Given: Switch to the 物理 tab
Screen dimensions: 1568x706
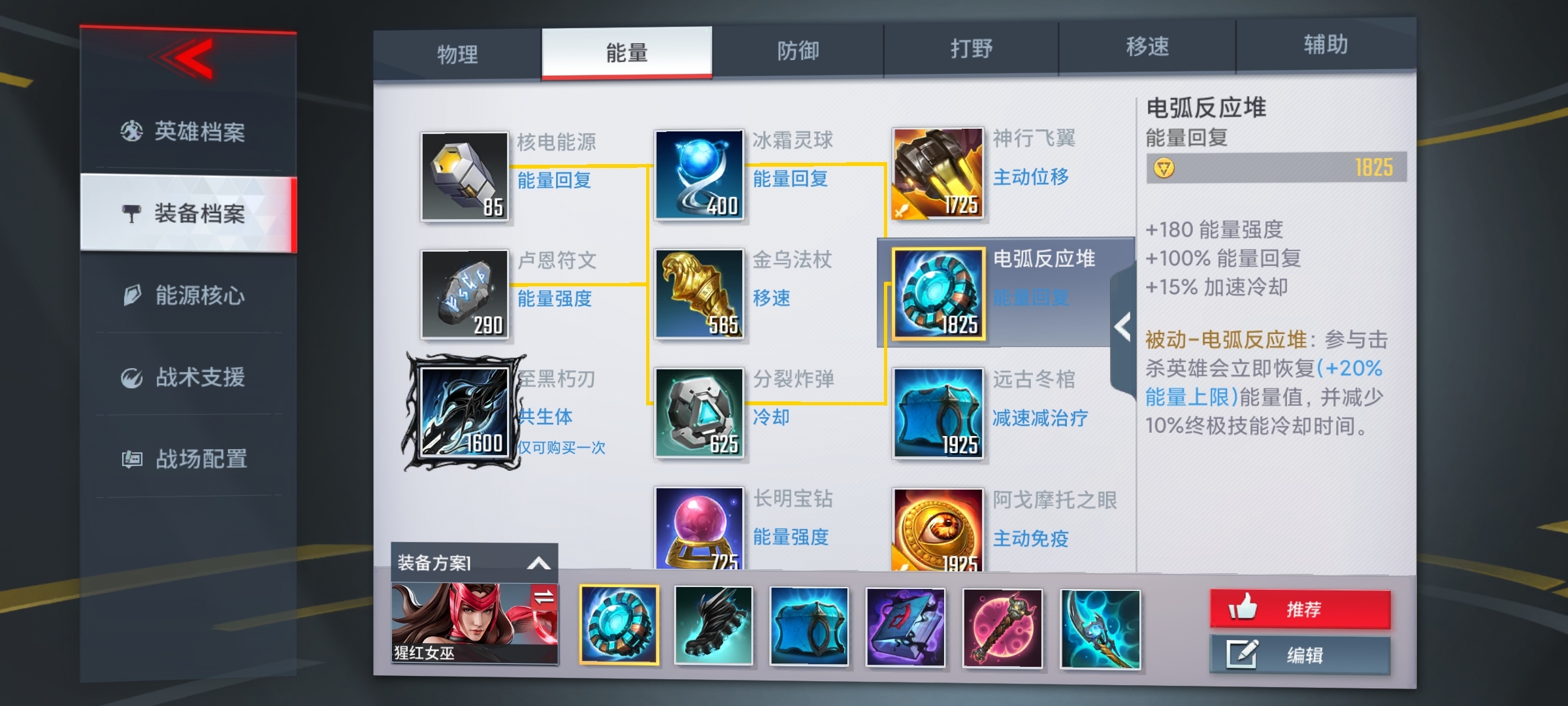Looking at the screenshot, I should [x=457, y=54].
